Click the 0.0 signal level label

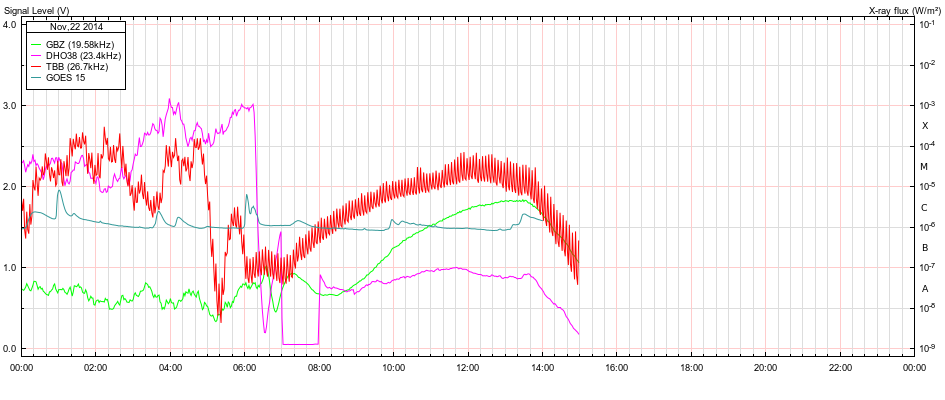coord(10,349)
